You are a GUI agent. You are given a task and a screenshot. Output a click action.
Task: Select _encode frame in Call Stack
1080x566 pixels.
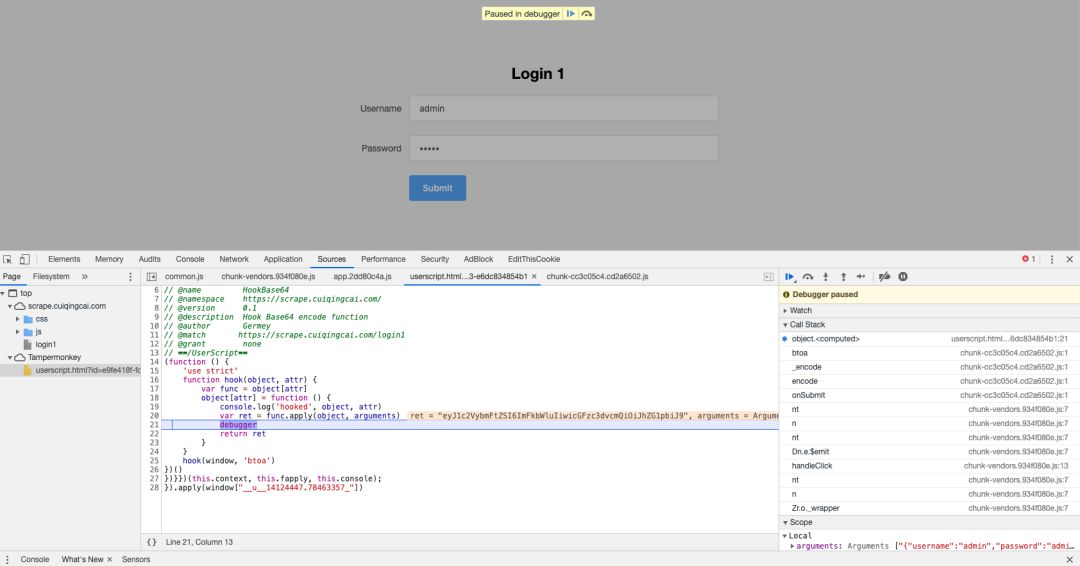(x=930, y=367)
